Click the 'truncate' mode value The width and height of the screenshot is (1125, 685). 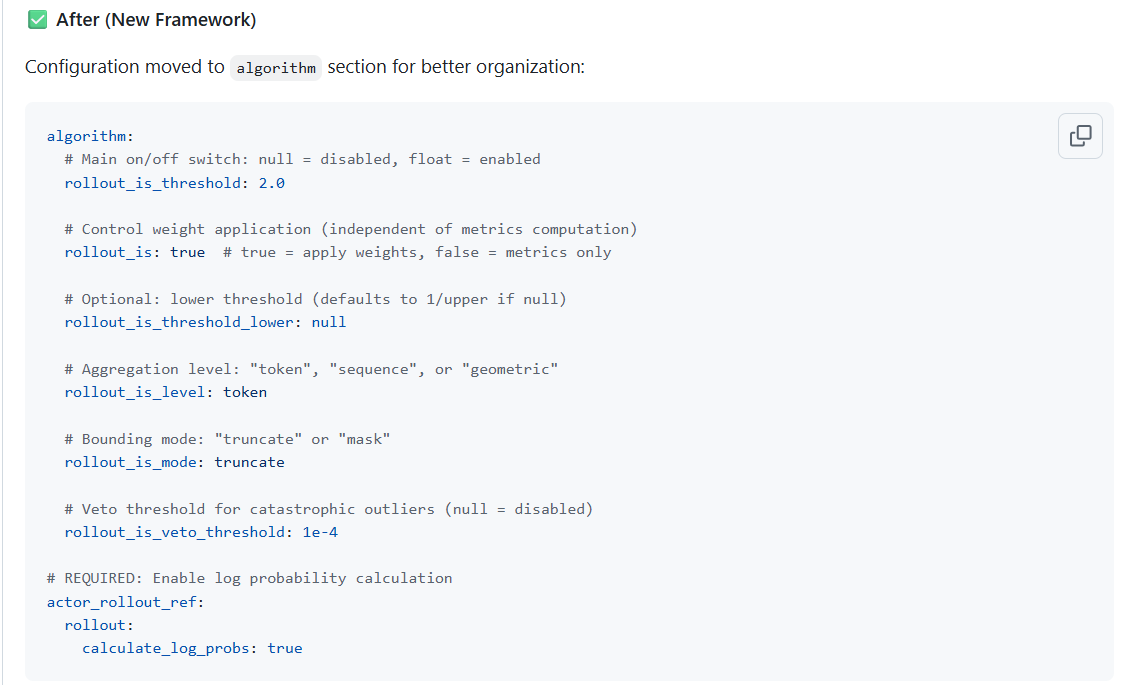tap(249, 462)
